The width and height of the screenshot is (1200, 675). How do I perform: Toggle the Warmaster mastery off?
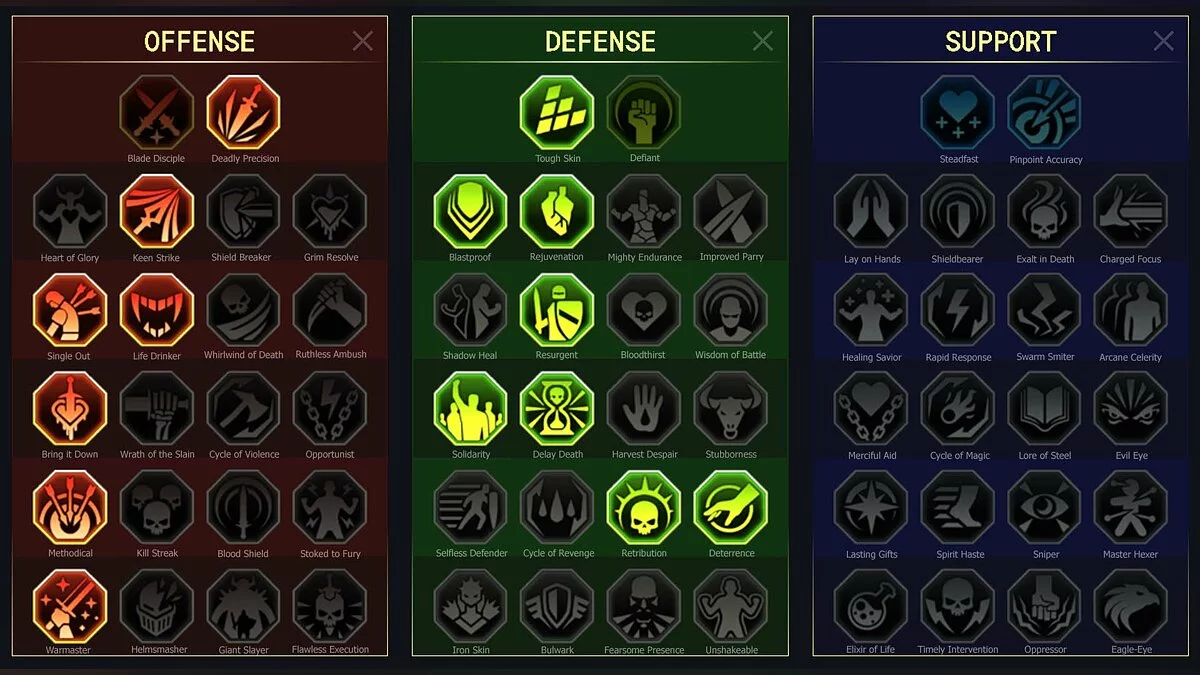[70, 606]
